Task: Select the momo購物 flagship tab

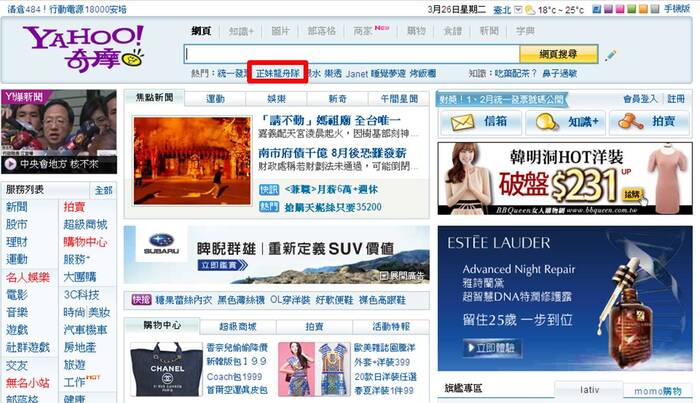Action: [658, 391]
